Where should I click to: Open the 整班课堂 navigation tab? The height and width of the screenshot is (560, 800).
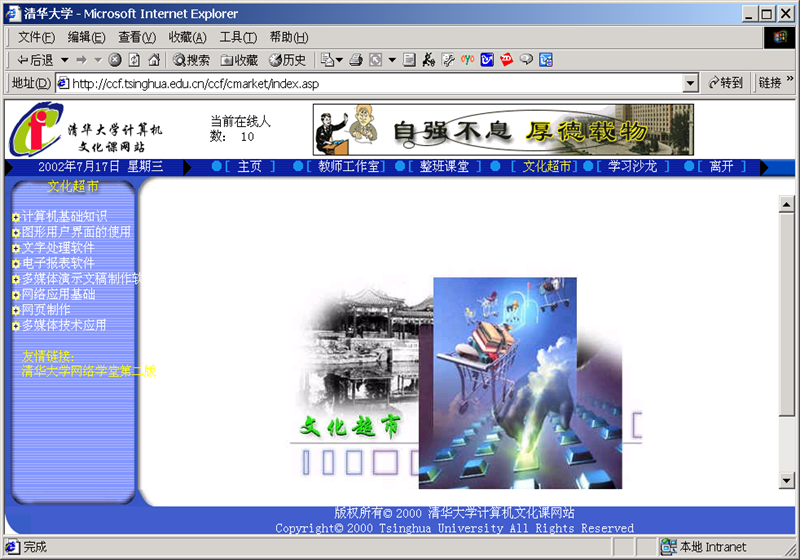[x=444, y=166]
